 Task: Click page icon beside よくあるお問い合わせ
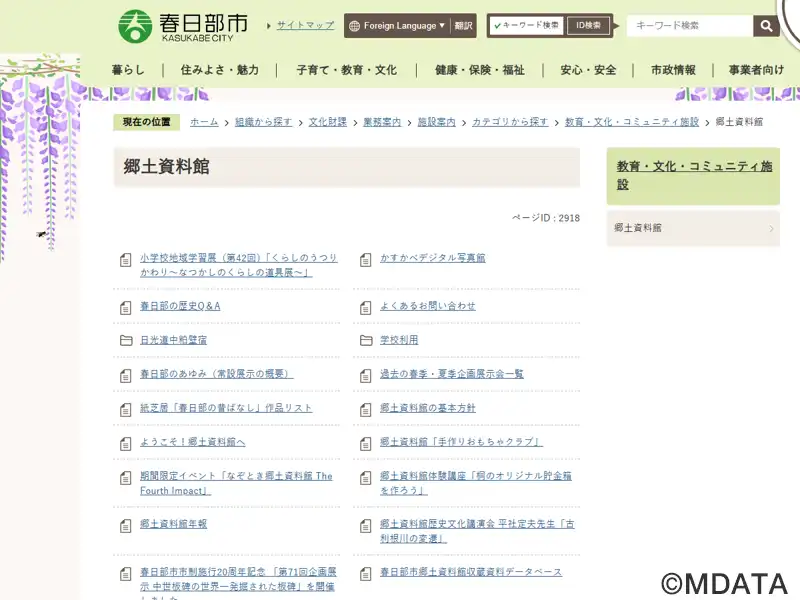(x=365, y=308)
